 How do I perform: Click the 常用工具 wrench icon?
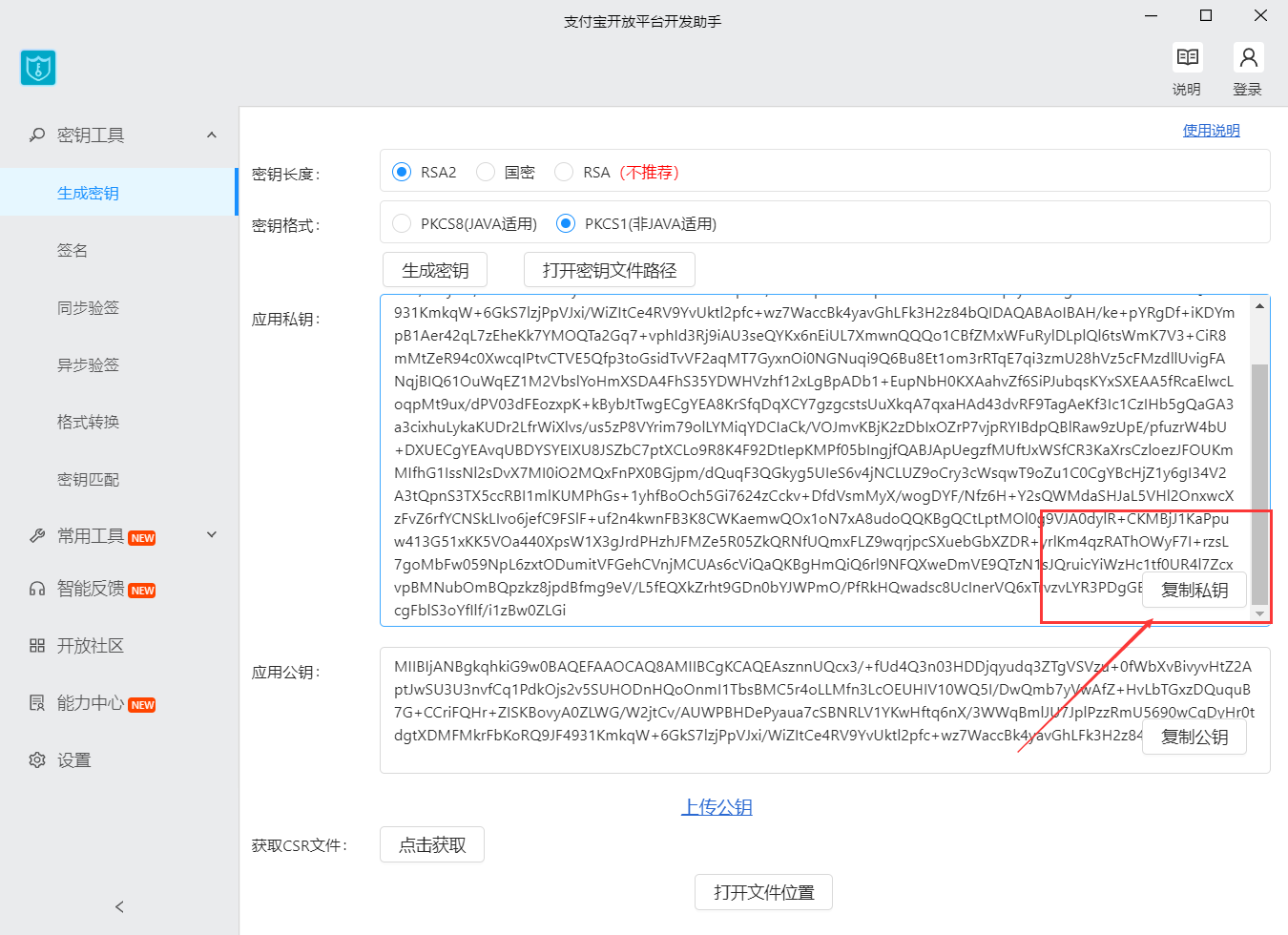click(x=37, y=536)
